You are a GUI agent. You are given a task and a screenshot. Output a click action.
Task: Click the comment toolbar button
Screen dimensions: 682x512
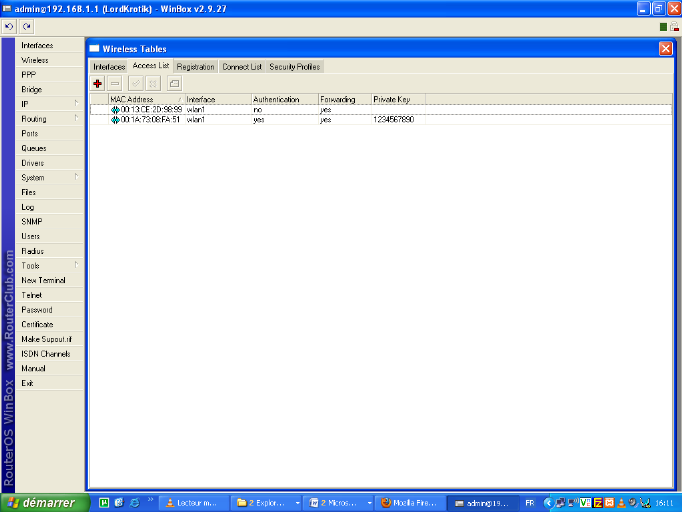[174, 83]
